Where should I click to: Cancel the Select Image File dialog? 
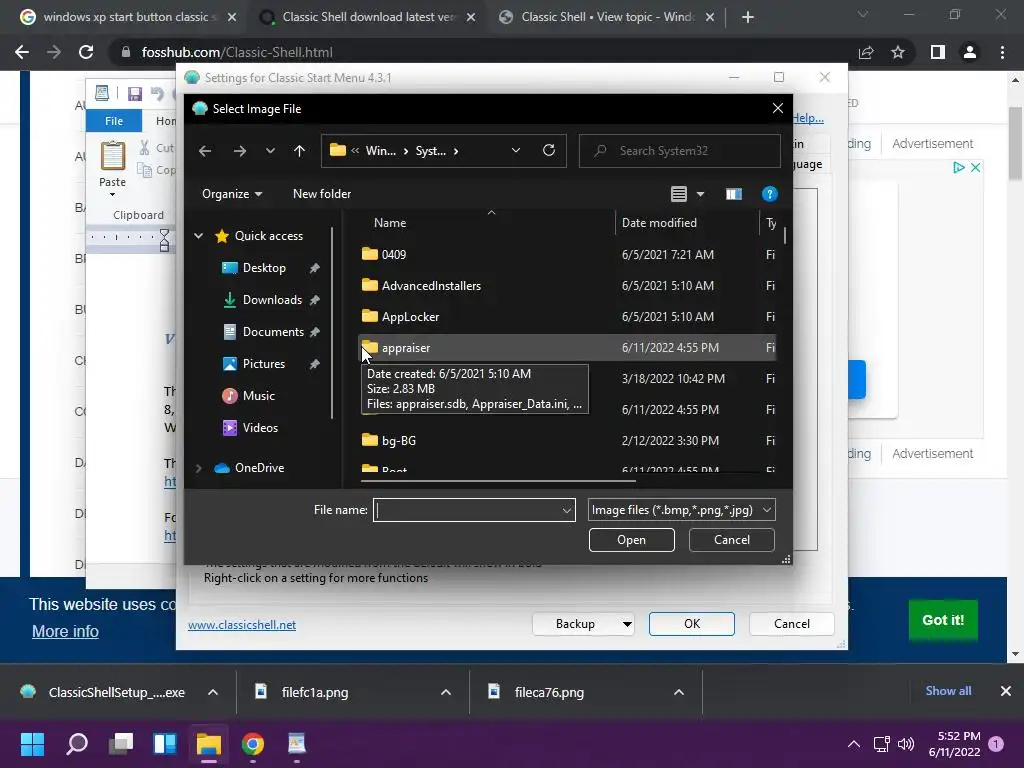tap(731, 540)
